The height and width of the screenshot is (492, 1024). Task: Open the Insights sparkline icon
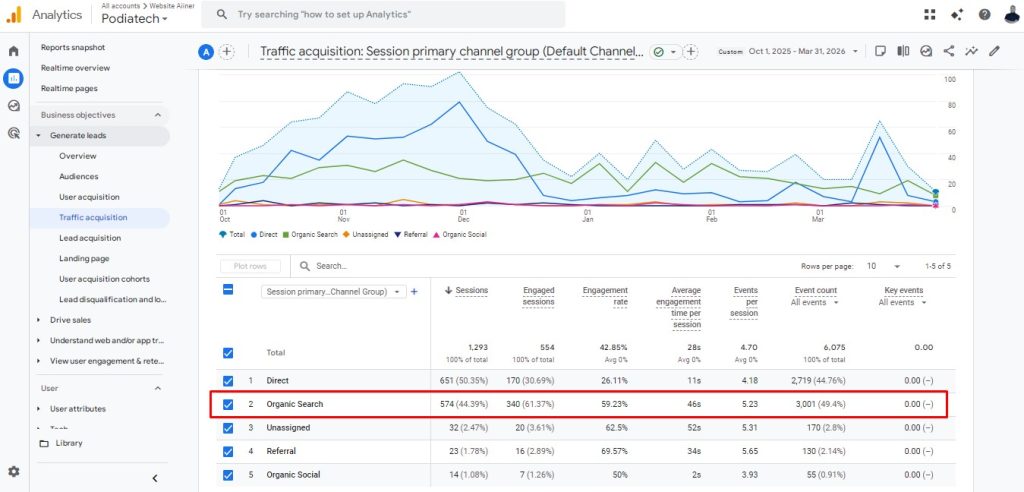tap(971, 51)
